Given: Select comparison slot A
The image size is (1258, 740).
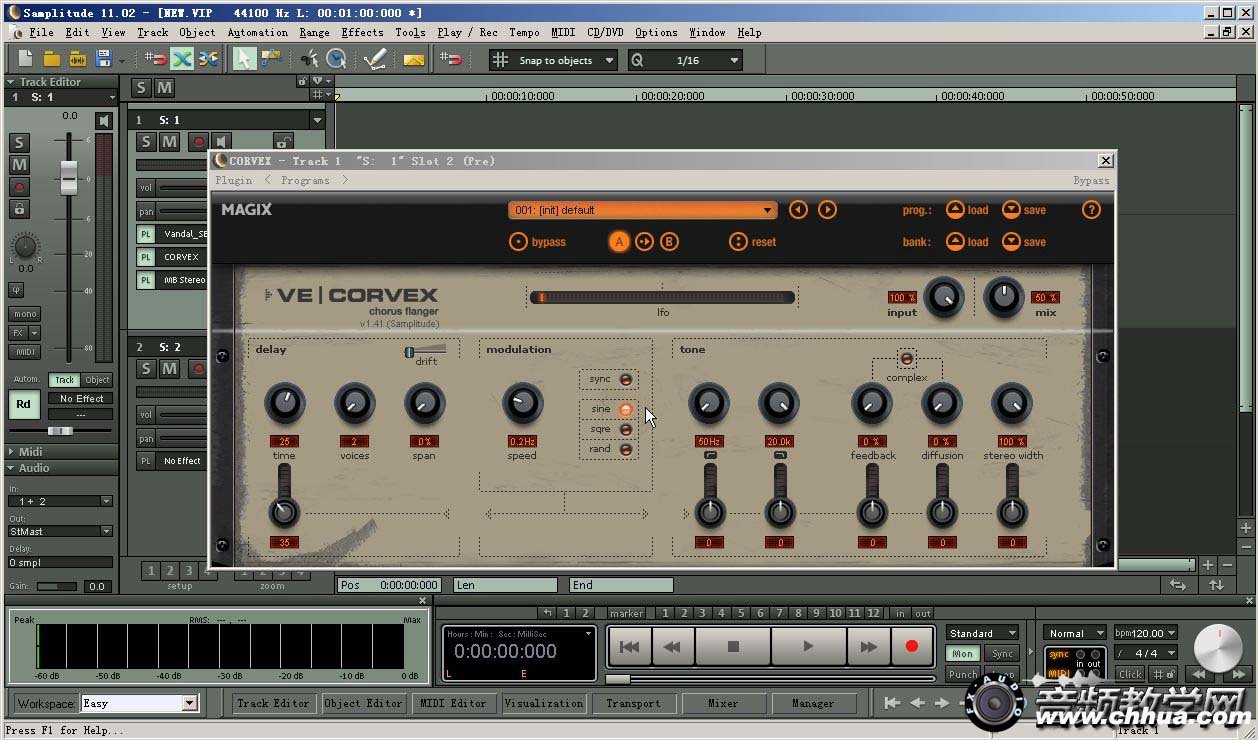Looking at the screenshot, I should 619,242.
